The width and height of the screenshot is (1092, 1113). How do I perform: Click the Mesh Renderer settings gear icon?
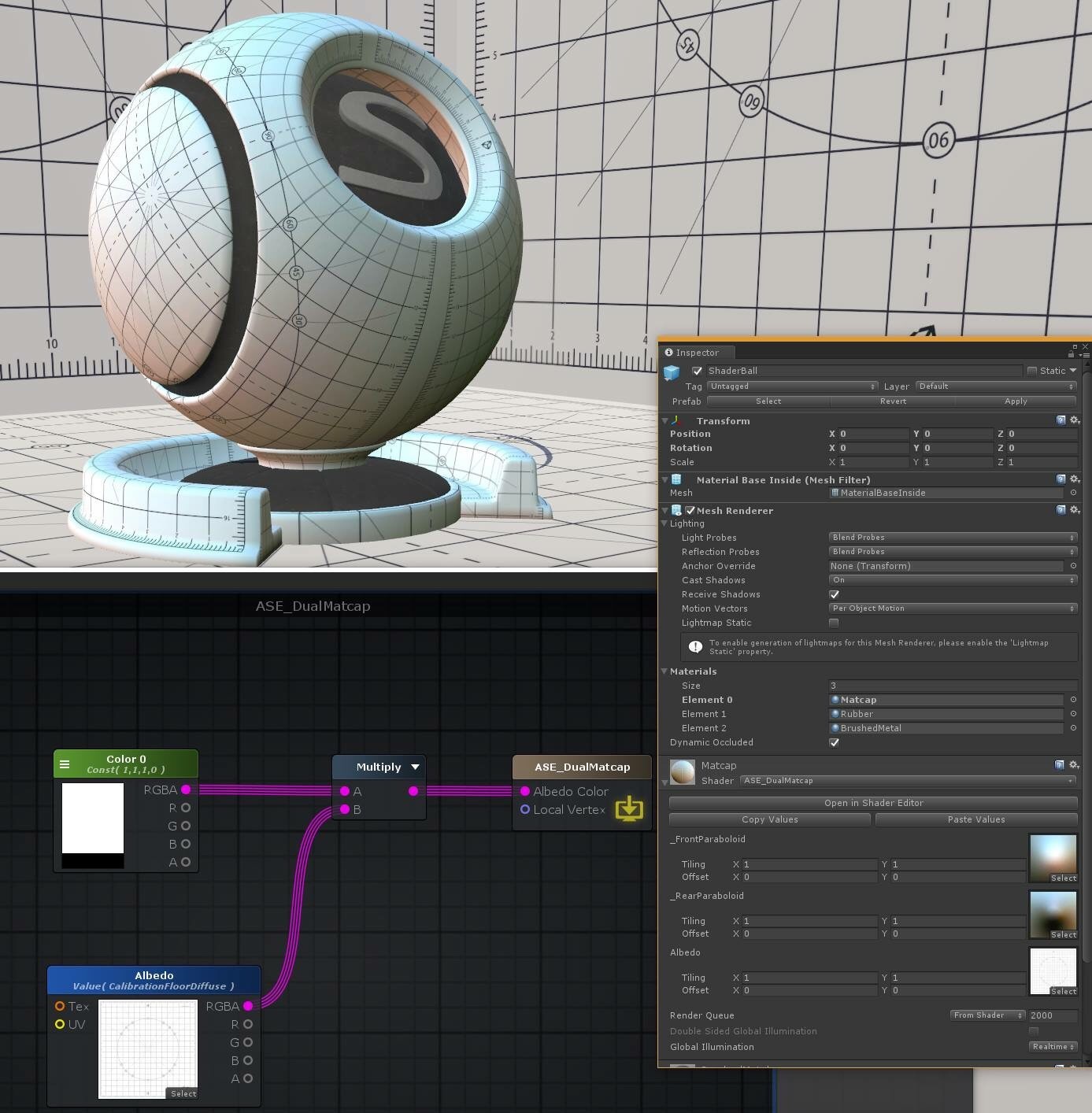tap(1075, 510)
